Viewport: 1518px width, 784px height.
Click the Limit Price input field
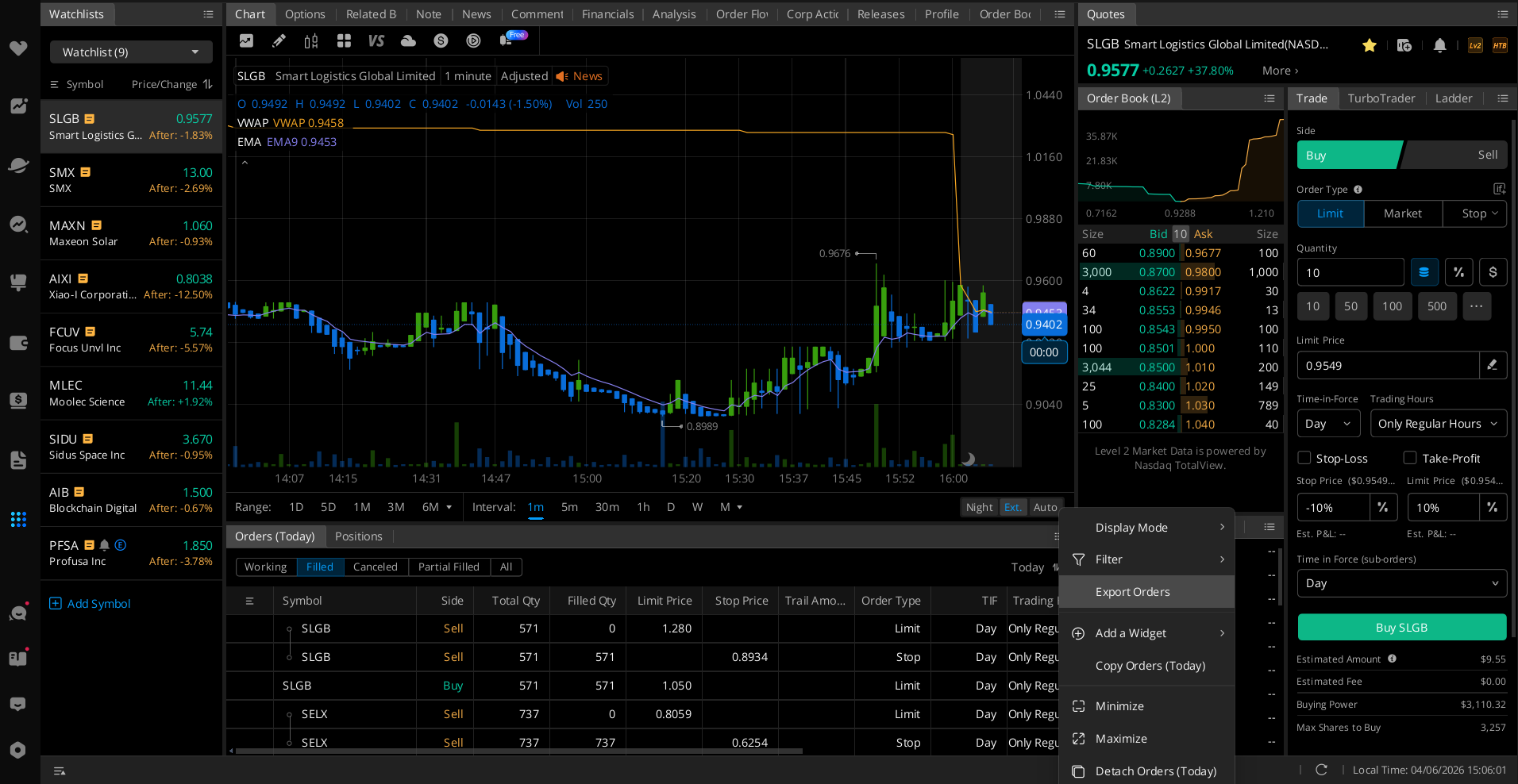point(1388,366)
